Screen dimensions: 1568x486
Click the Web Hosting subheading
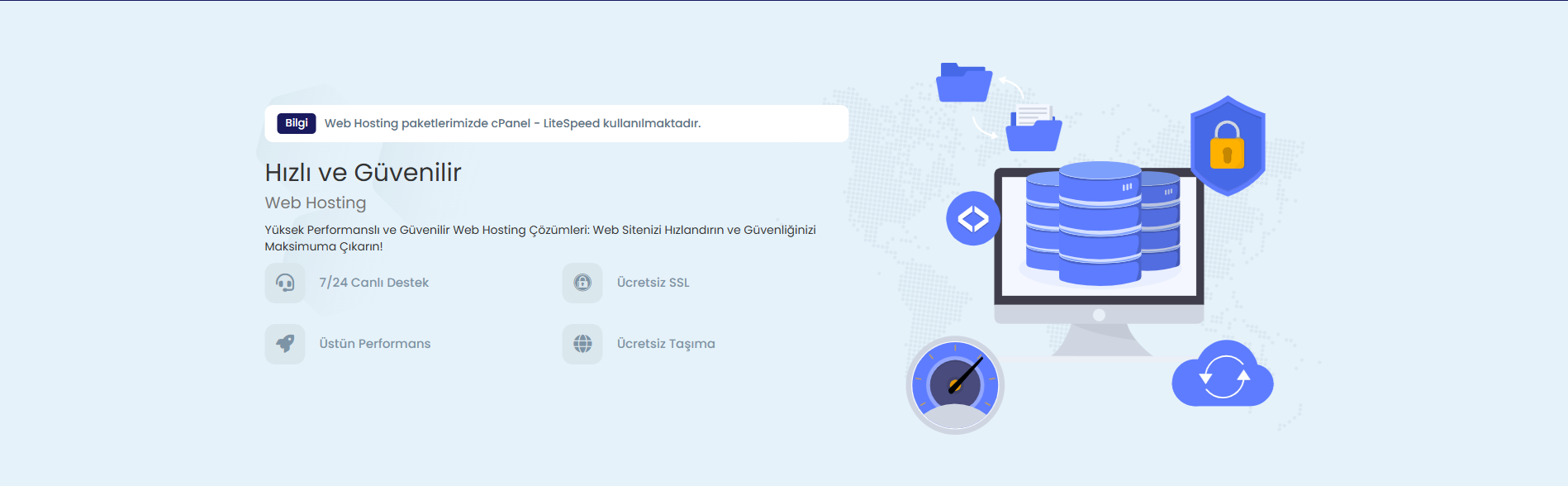[315, 202]
